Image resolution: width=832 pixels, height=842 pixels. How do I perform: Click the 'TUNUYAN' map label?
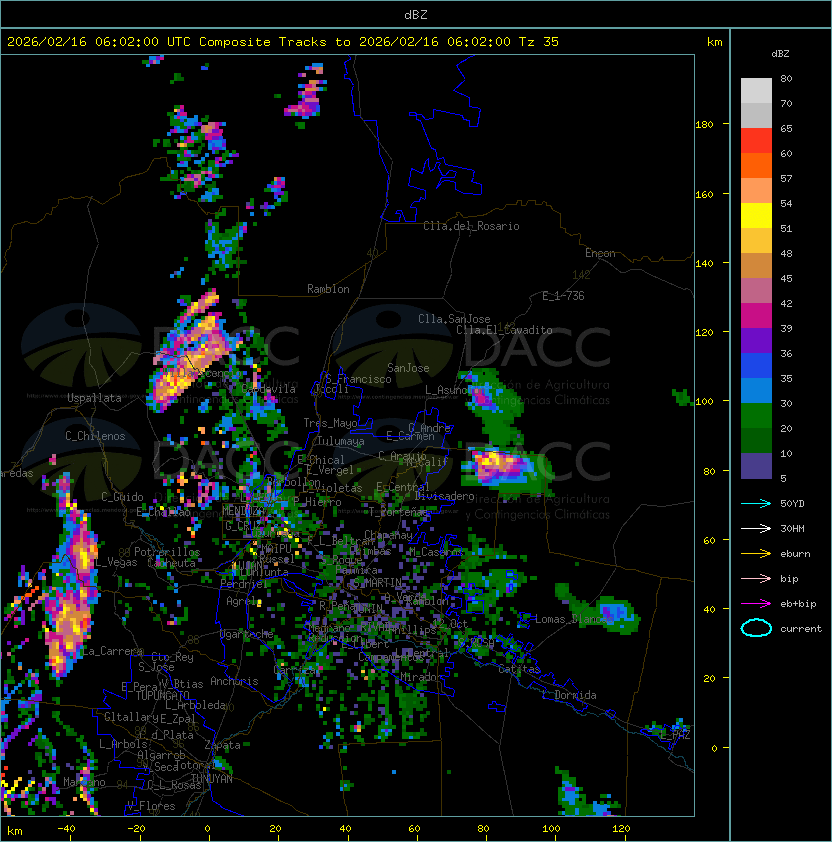212,779
